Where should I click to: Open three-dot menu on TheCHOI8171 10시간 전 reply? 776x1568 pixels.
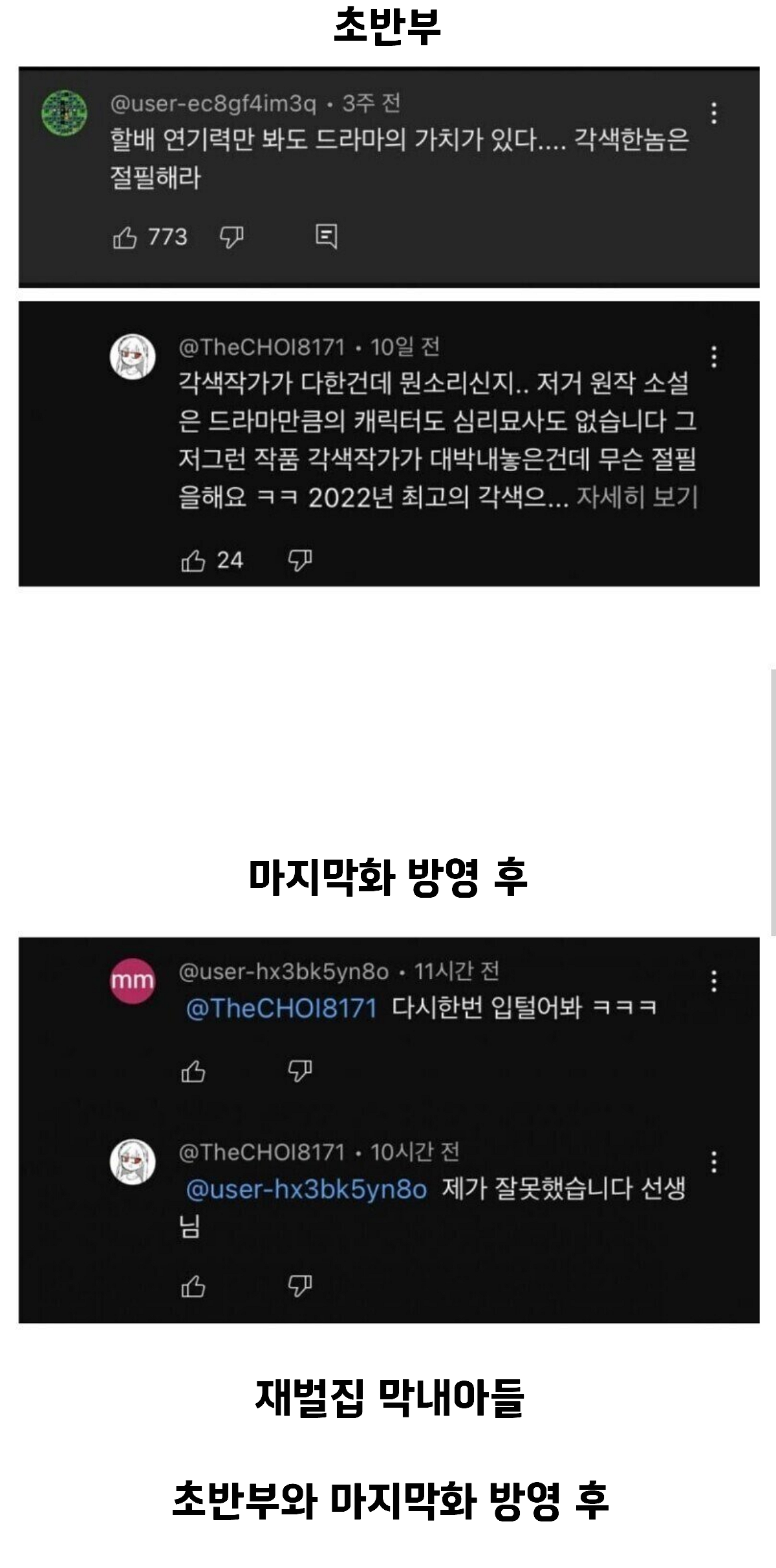coord(714,1162)
